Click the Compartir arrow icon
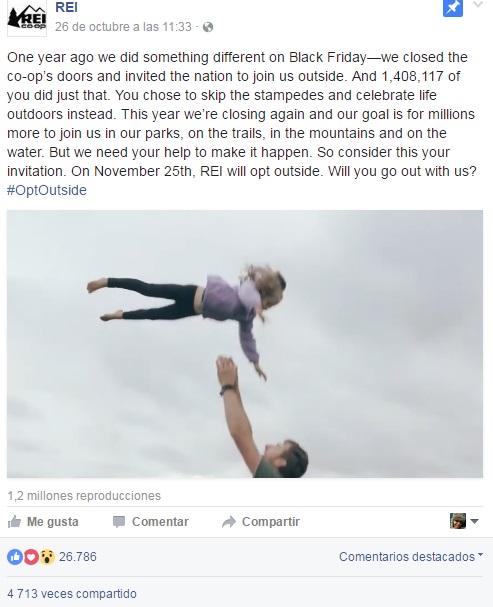 coord(229,522)
